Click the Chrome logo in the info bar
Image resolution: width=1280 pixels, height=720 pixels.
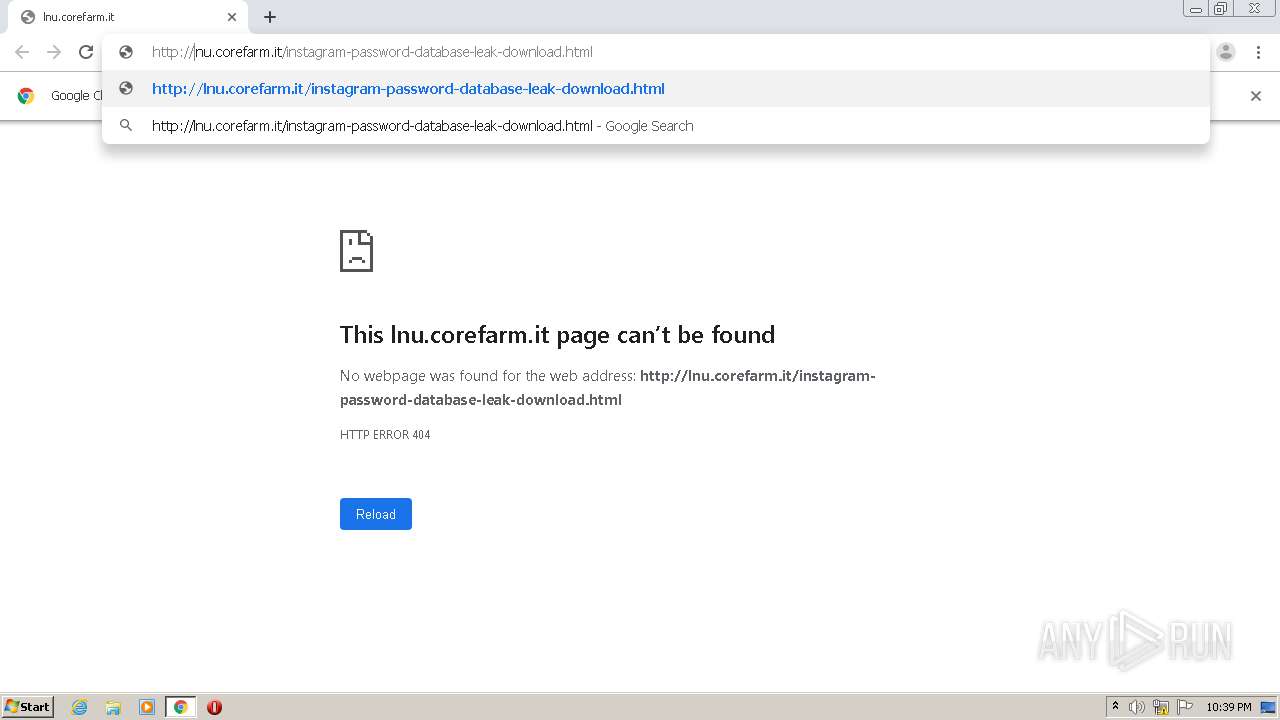26,96
